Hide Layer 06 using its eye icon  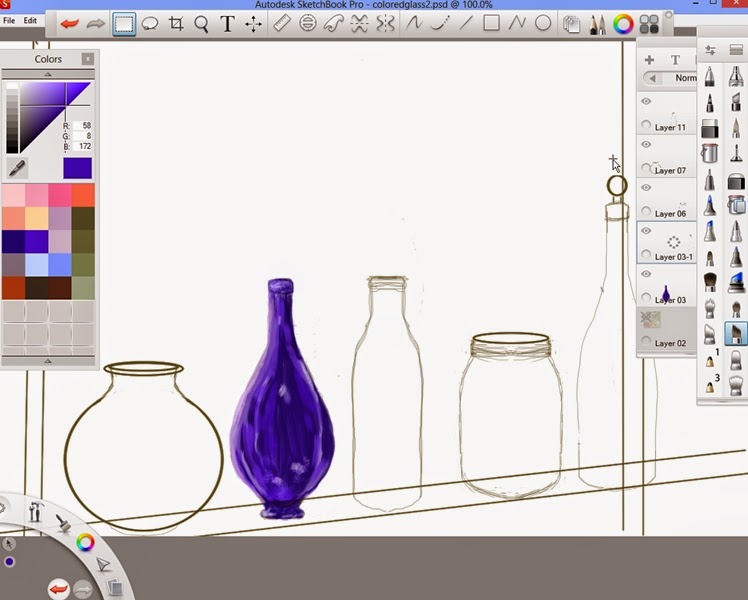[x=646, y=187]
